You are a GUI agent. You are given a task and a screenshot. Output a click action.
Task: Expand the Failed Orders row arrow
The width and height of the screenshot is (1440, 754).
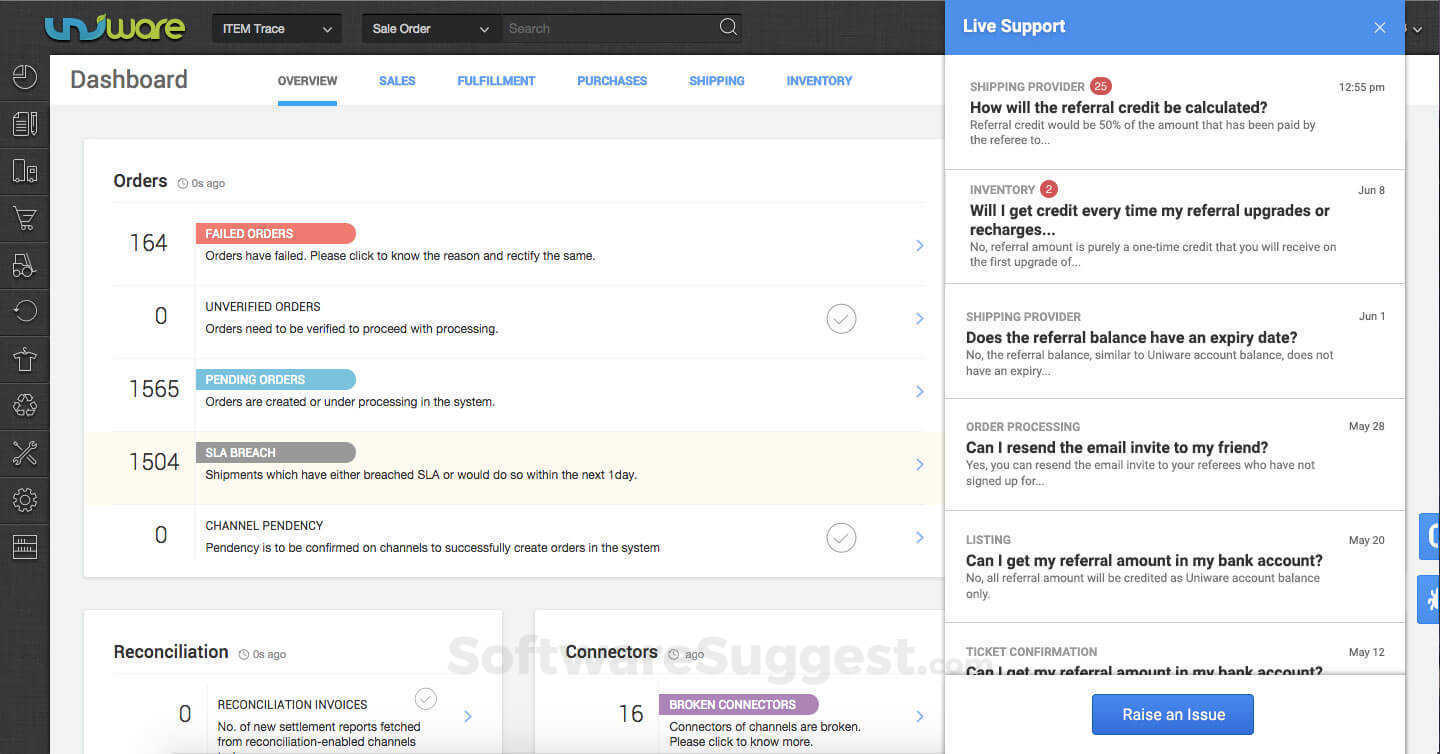pyautogui.click(x=919, y=246)
